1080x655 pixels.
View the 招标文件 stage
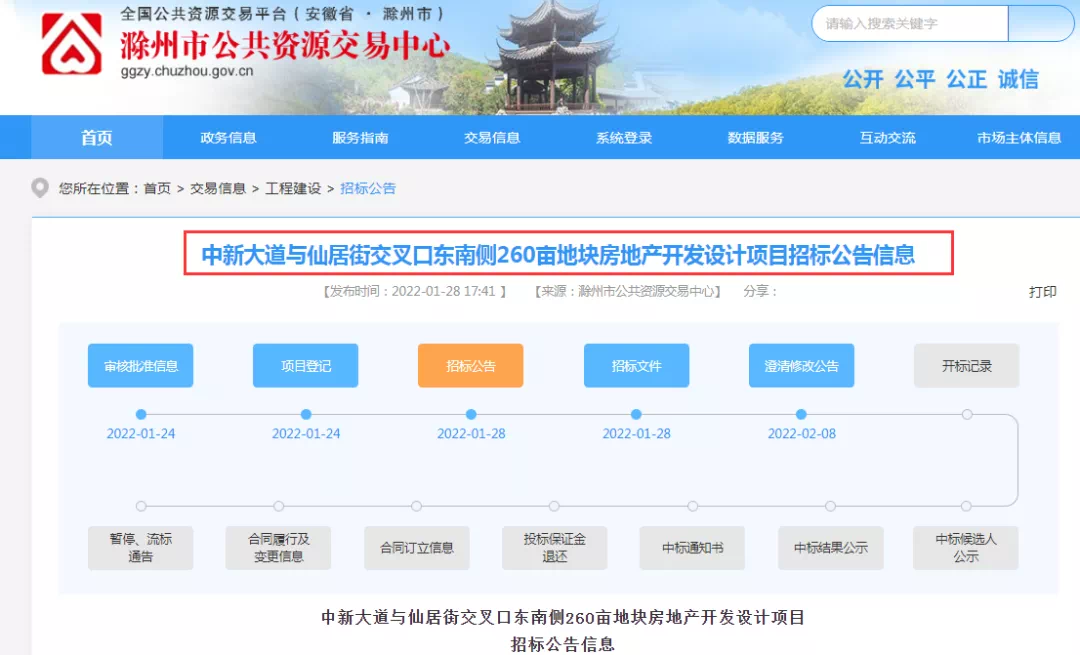[636, 366]
